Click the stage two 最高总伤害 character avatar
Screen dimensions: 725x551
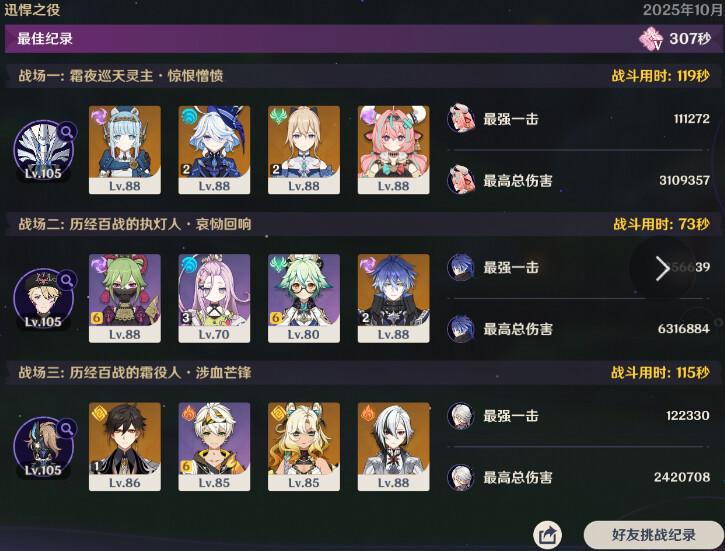(x=461, y=329)
